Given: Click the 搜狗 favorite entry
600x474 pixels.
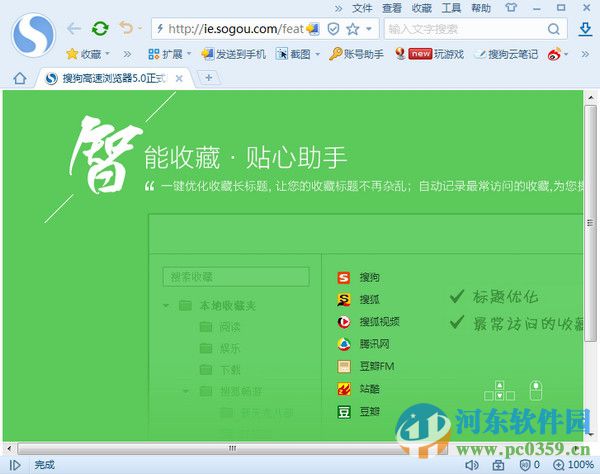Looking at the screenshot, I should tap(359, 277).
